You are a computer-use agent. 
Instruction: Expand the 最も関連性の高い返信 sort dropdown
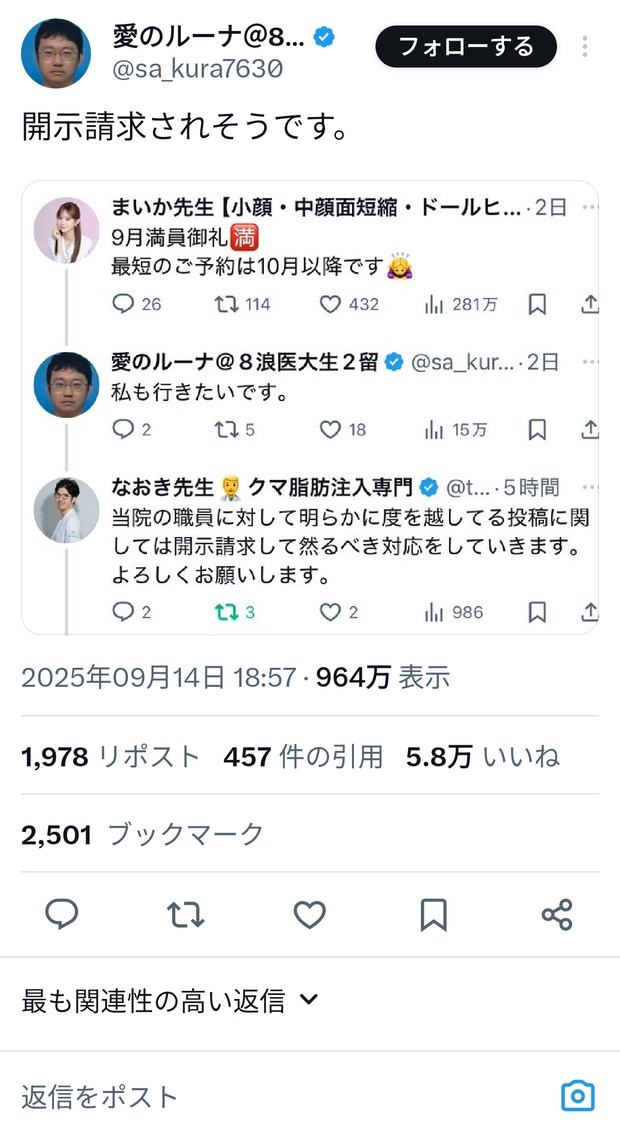pos(170,1000)
